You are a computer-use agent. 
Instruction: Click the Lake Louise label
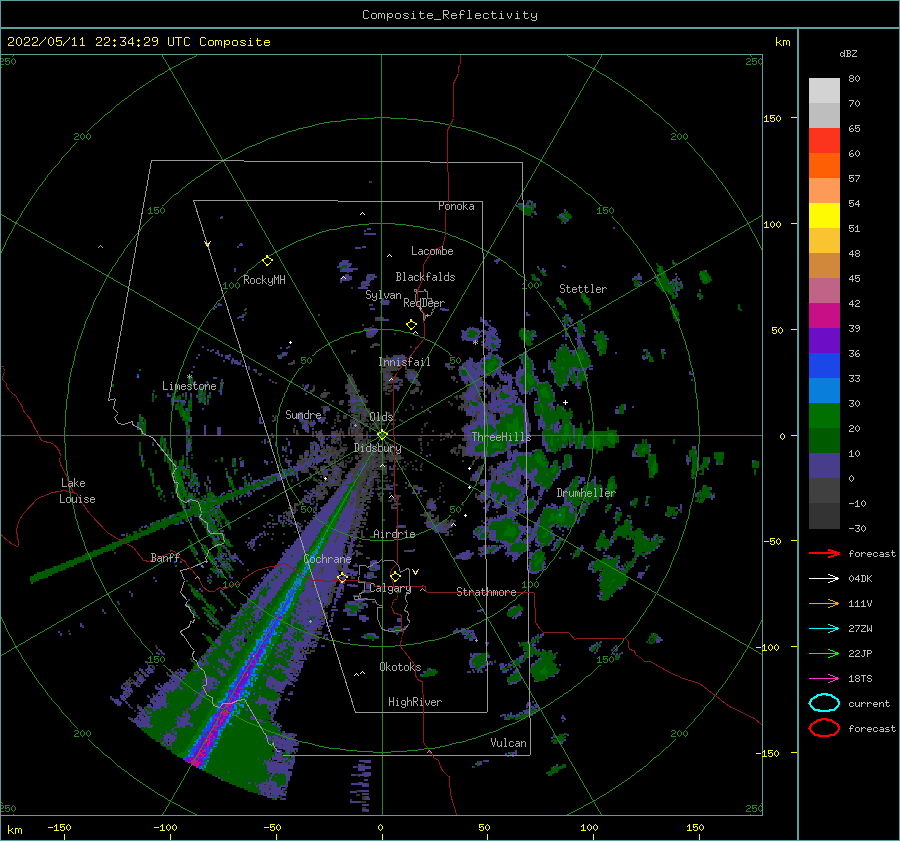(x=77, y=491)
